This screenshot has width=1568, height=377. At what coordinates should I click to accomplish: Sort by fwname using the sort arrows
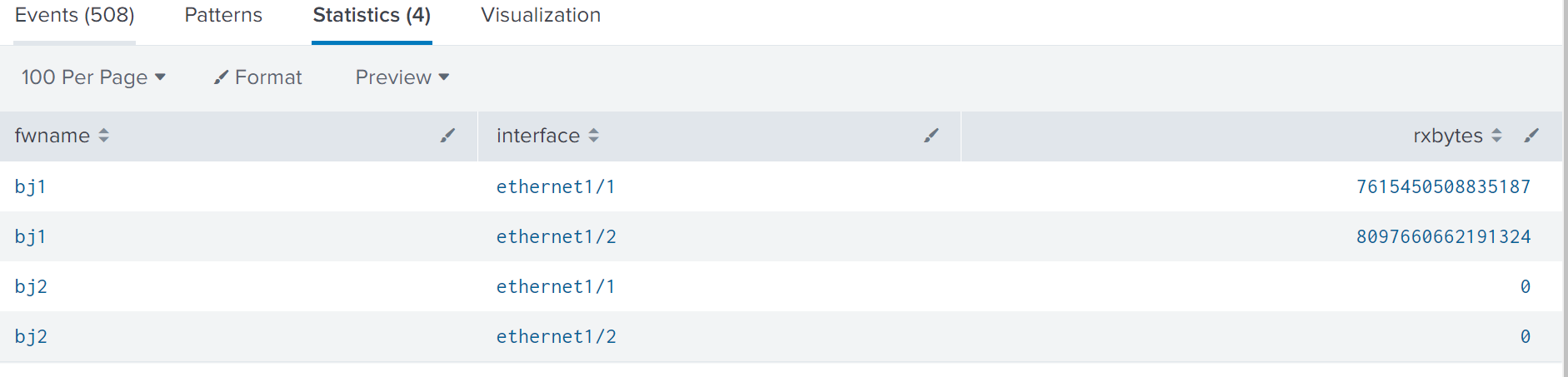tap(103, 136)
